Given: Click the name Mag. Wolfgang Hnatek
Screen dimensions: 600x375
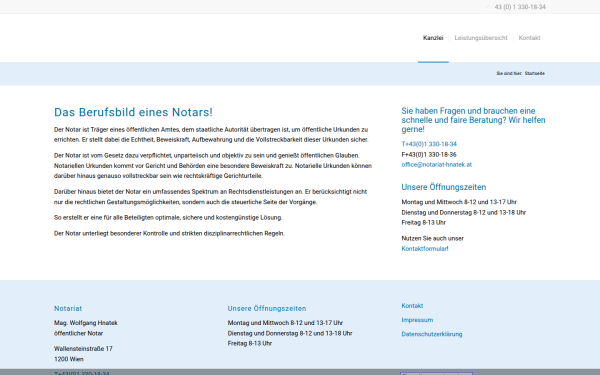Looking at the screenshot, I should point(86,323).
